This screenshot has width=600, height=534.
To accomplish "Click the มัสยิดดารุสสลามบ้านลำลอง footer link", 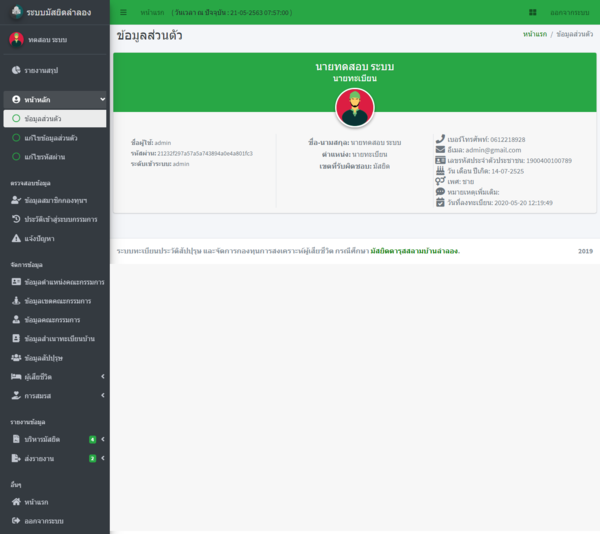I will point(414,251).
